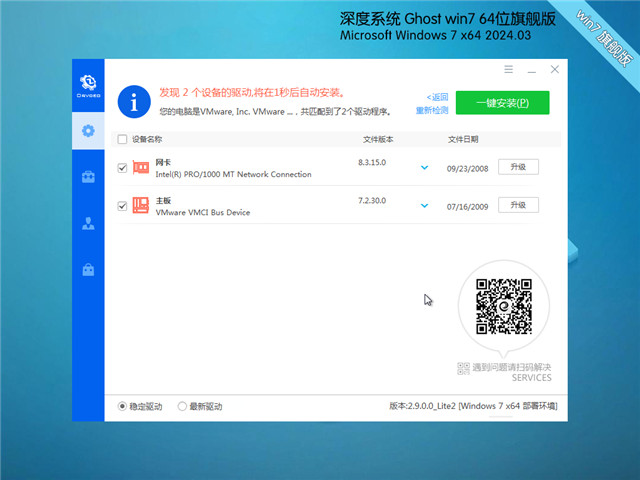Uncheck the 主板 driver checkbox
The width and height of the screenshot is (640, 480).
click(x=122, y=206)
